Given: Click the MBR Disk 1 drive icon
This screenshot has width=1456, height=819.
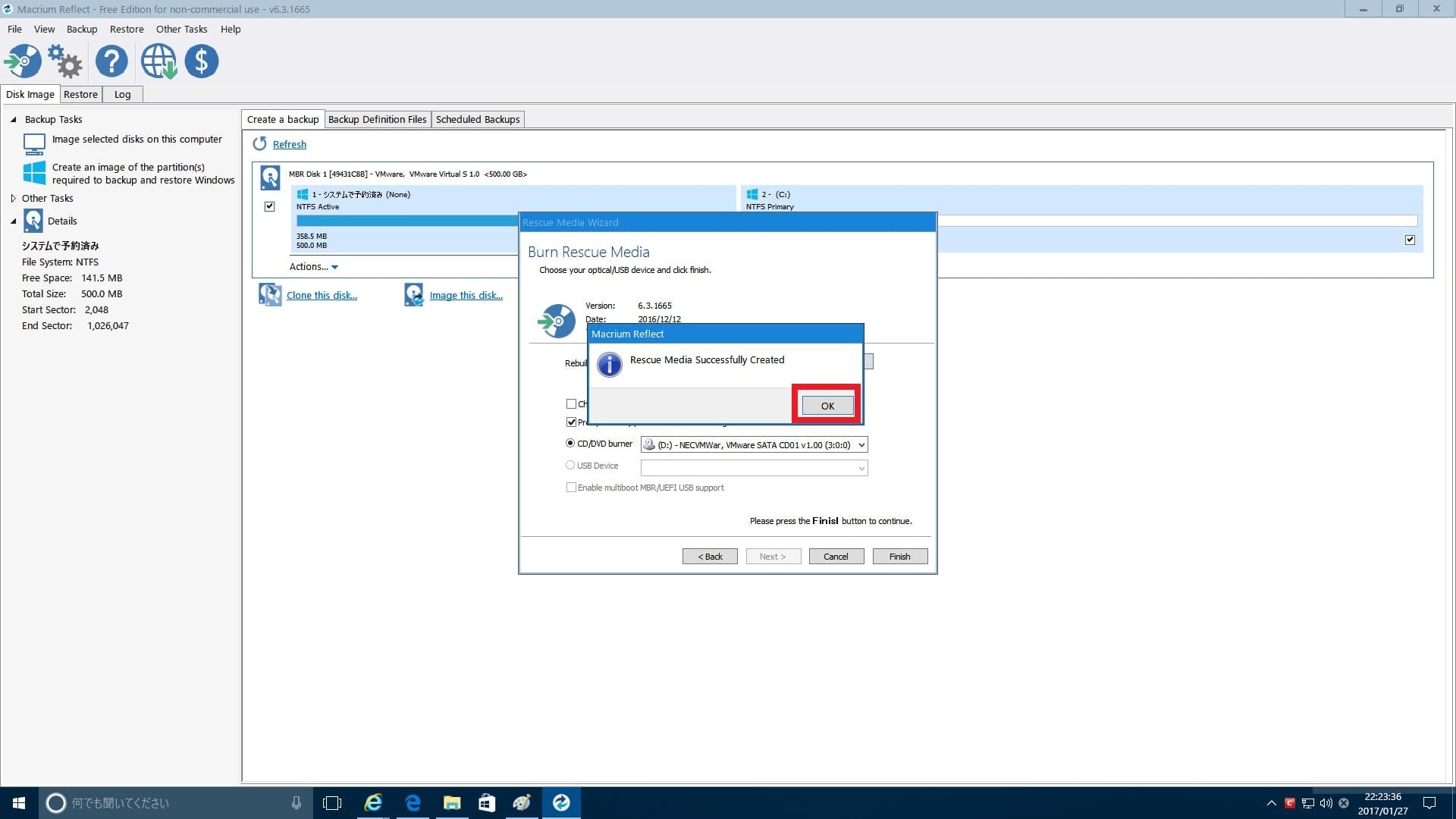Looking at the screenshot, I should coord(270,177).
